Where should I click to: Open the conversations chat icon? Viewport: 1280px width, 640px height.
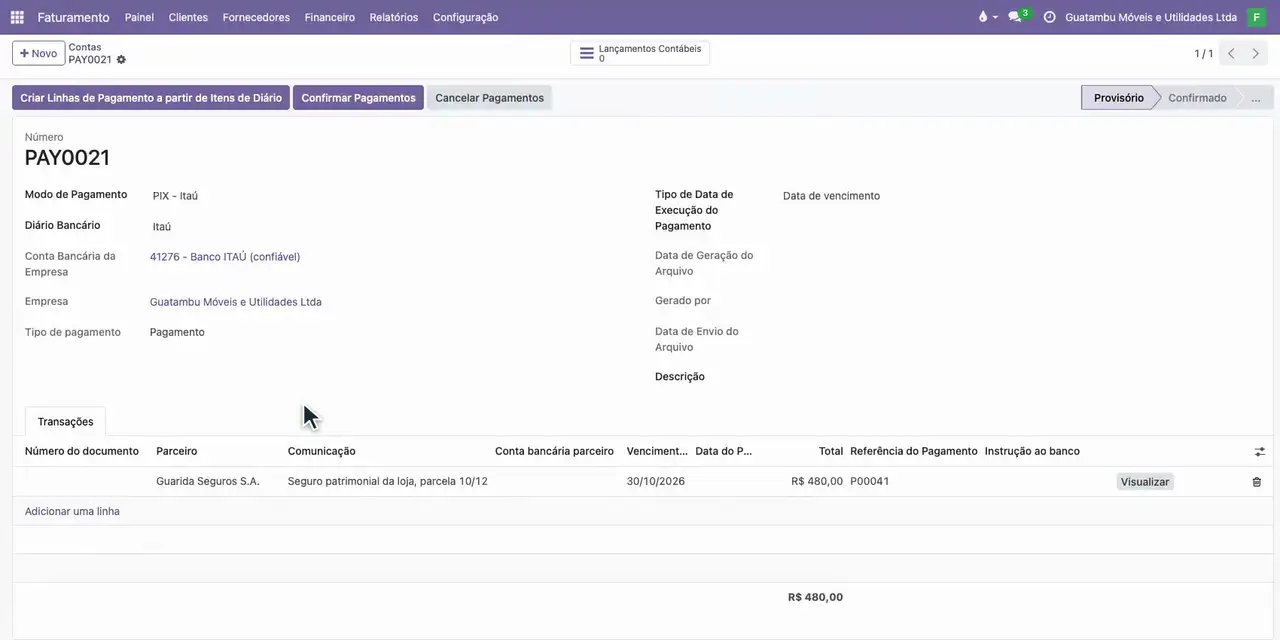[1015, 17]
